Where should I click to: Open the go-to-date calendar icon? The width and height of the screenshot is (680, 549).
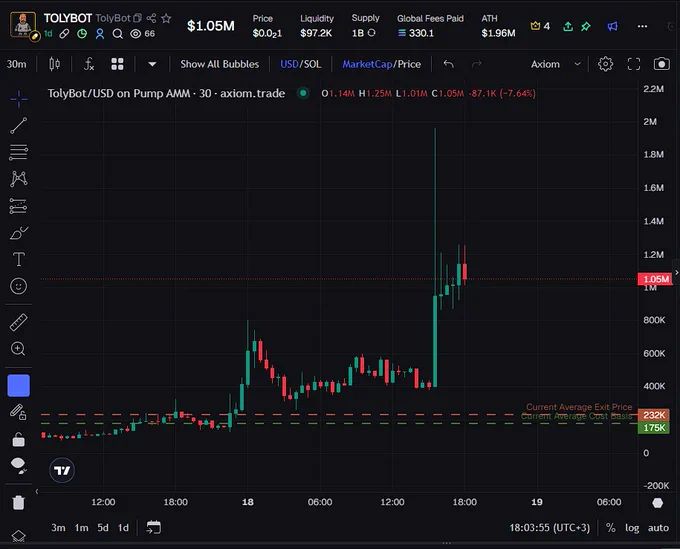(154, 527)
